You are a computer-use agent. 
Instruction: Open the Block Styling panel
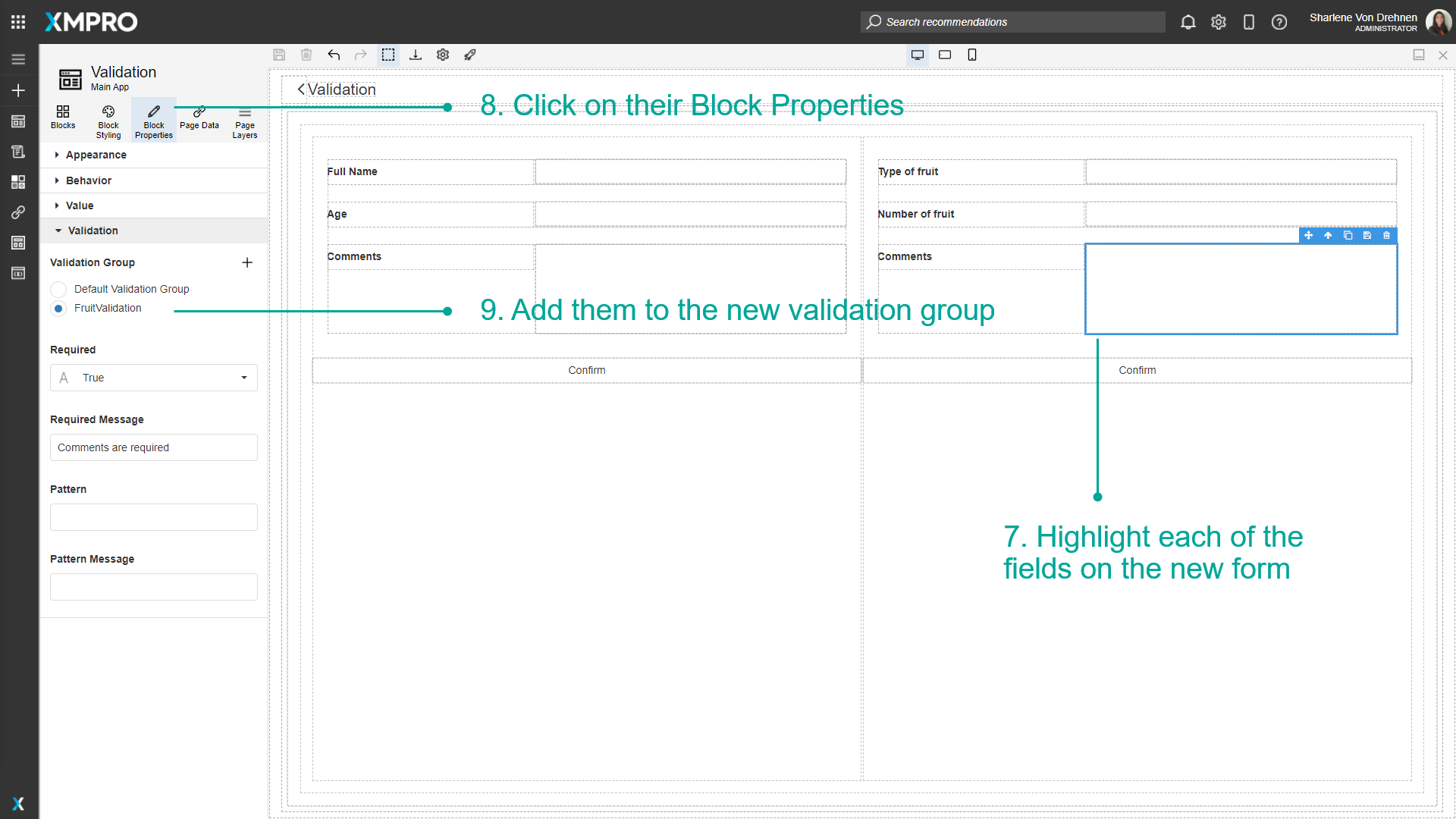(x=108, y=120)
